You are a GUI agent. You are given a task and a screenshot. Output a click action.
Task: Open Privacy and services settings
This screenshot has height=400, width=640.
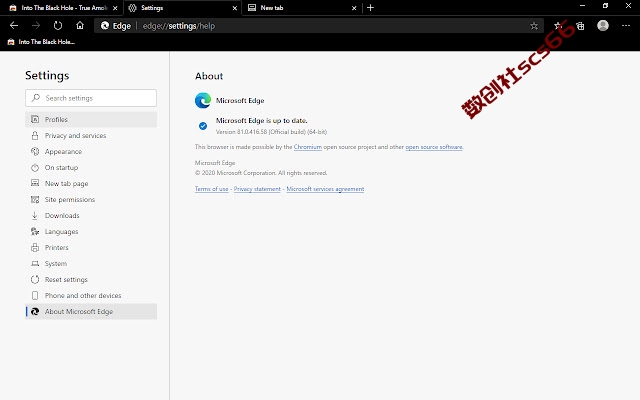(x=91, y=135)
